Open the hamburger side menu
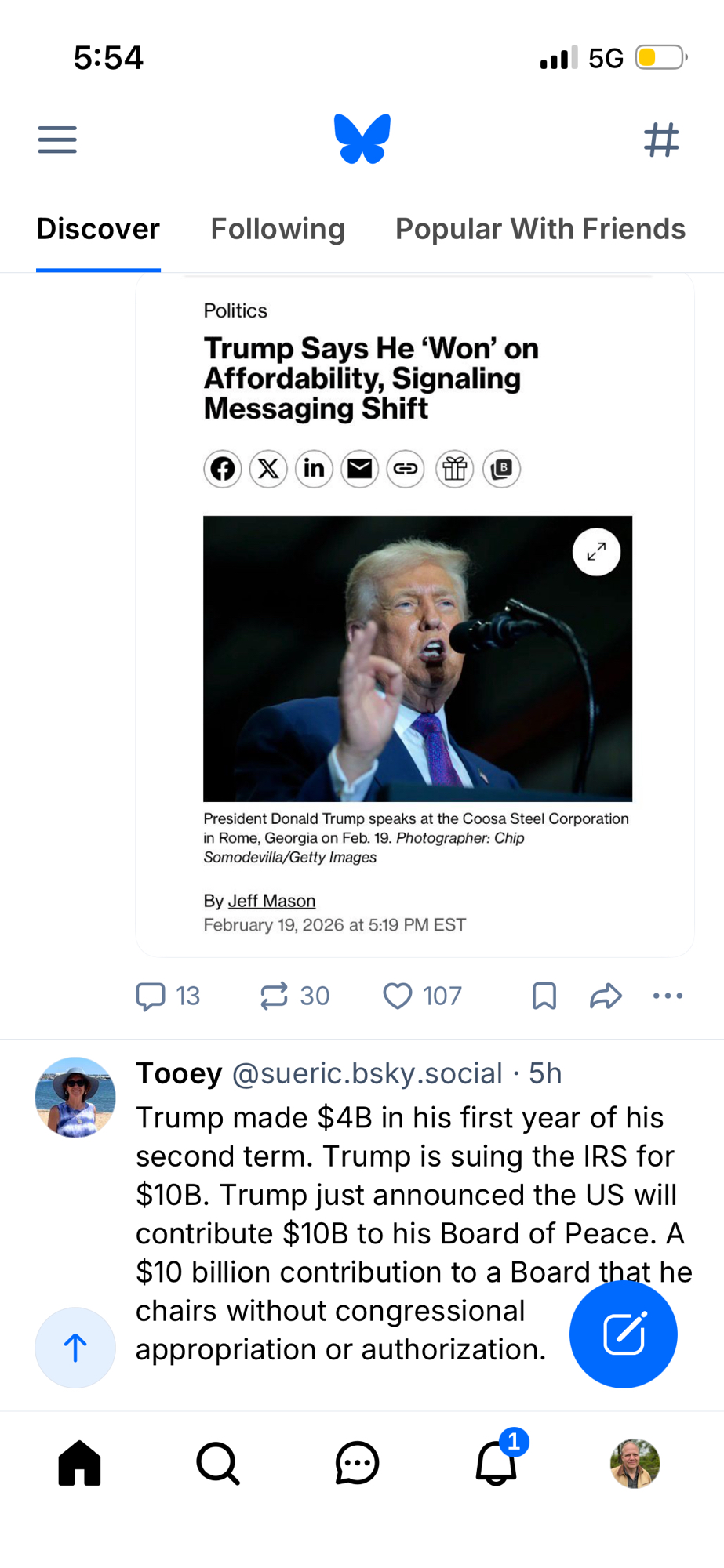The width and height of the screenshot is (724, 1568). pos(57,140)
